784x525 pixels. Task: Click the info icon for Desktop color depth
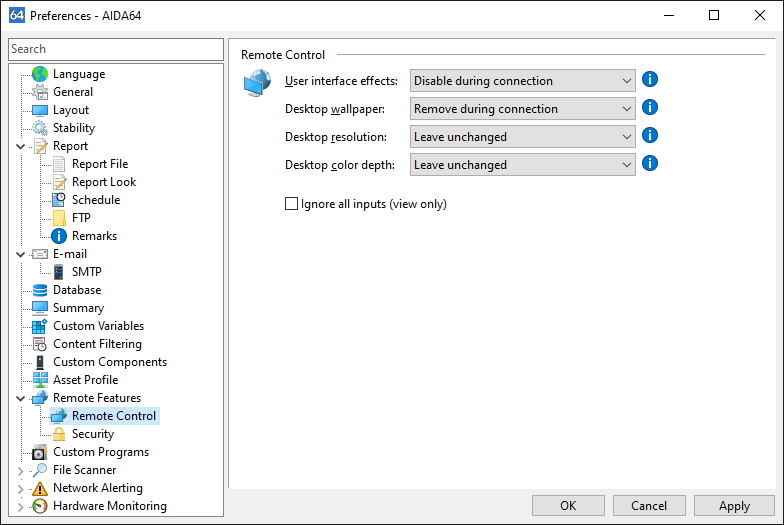tap(650, 164)
